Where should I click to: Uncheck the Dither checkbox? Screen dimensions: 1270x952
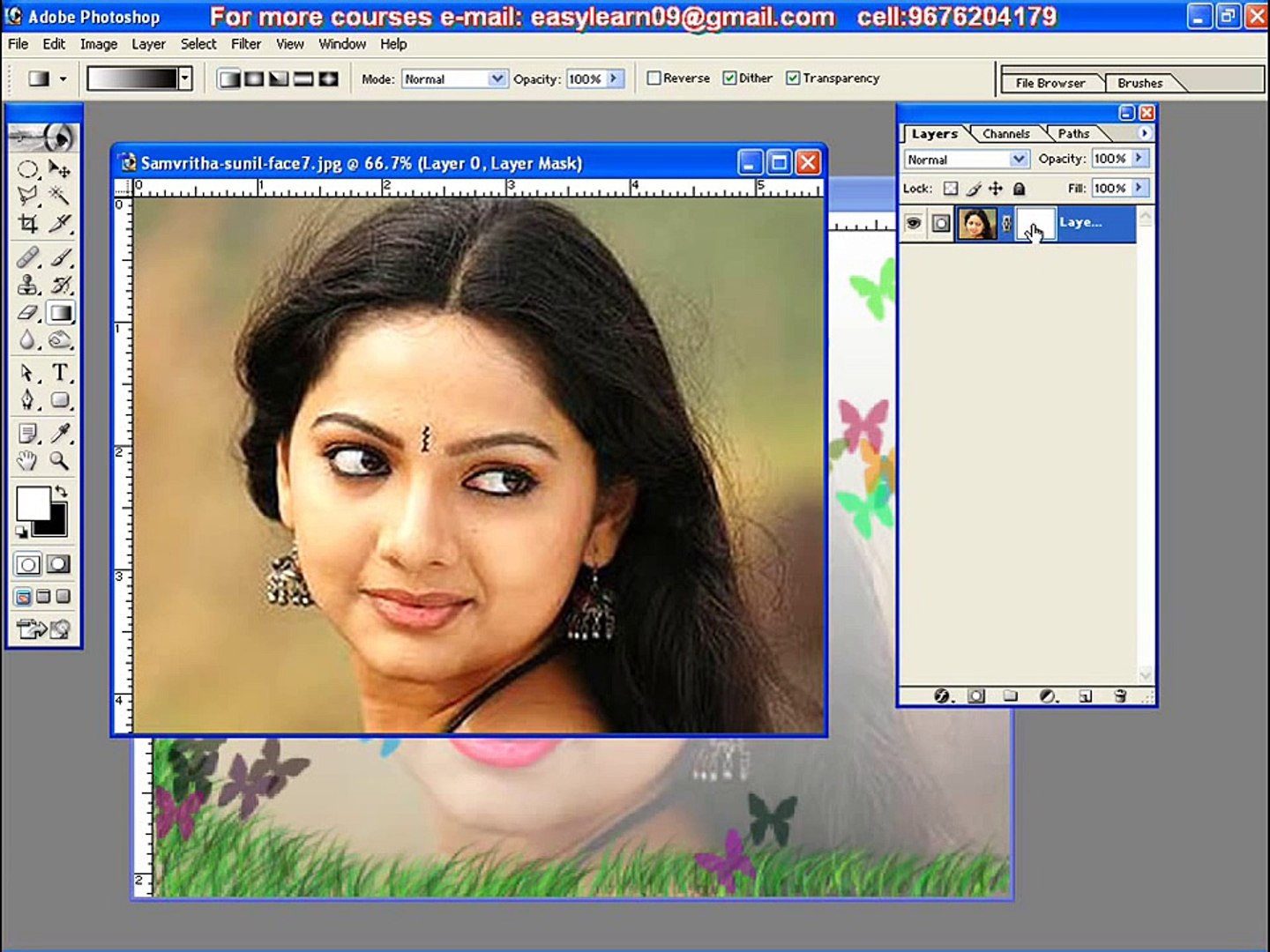click(729, 78)
